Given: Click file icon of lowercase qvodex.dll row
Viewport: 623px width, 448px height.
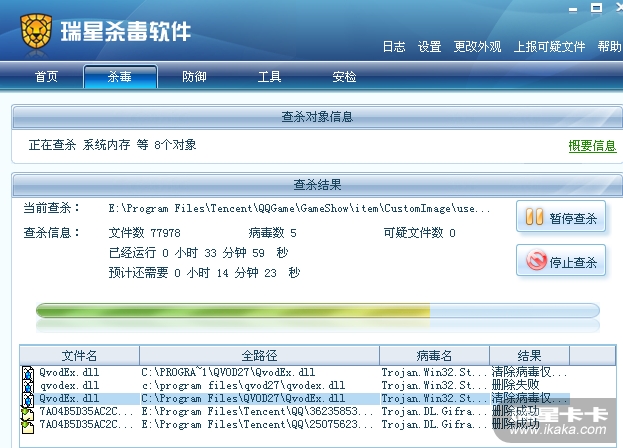Looking at the screenshot, I should click(28, 386).
